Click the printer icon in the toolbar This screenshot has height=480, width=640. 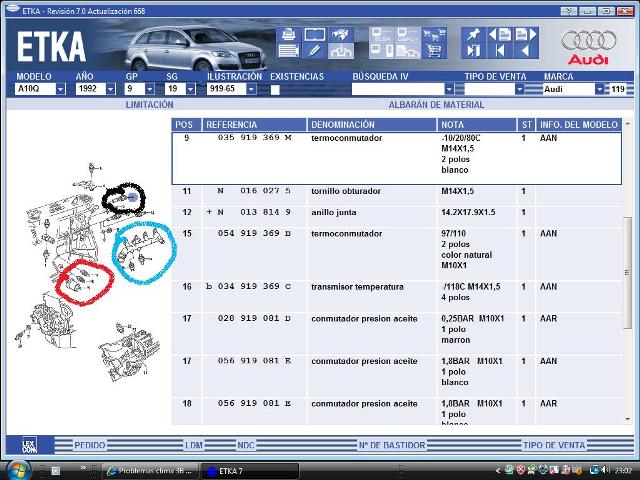289,35
